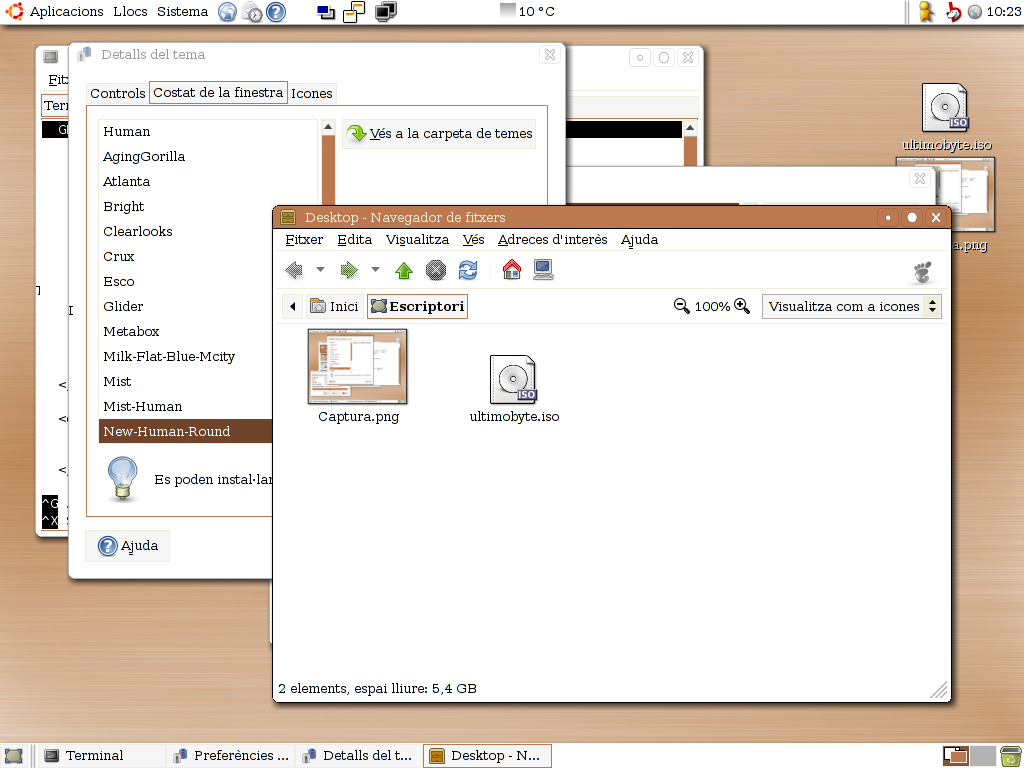Open the Visualitza menu
The height and width of the screenshot is (768, 1024).
coord(417,240)
